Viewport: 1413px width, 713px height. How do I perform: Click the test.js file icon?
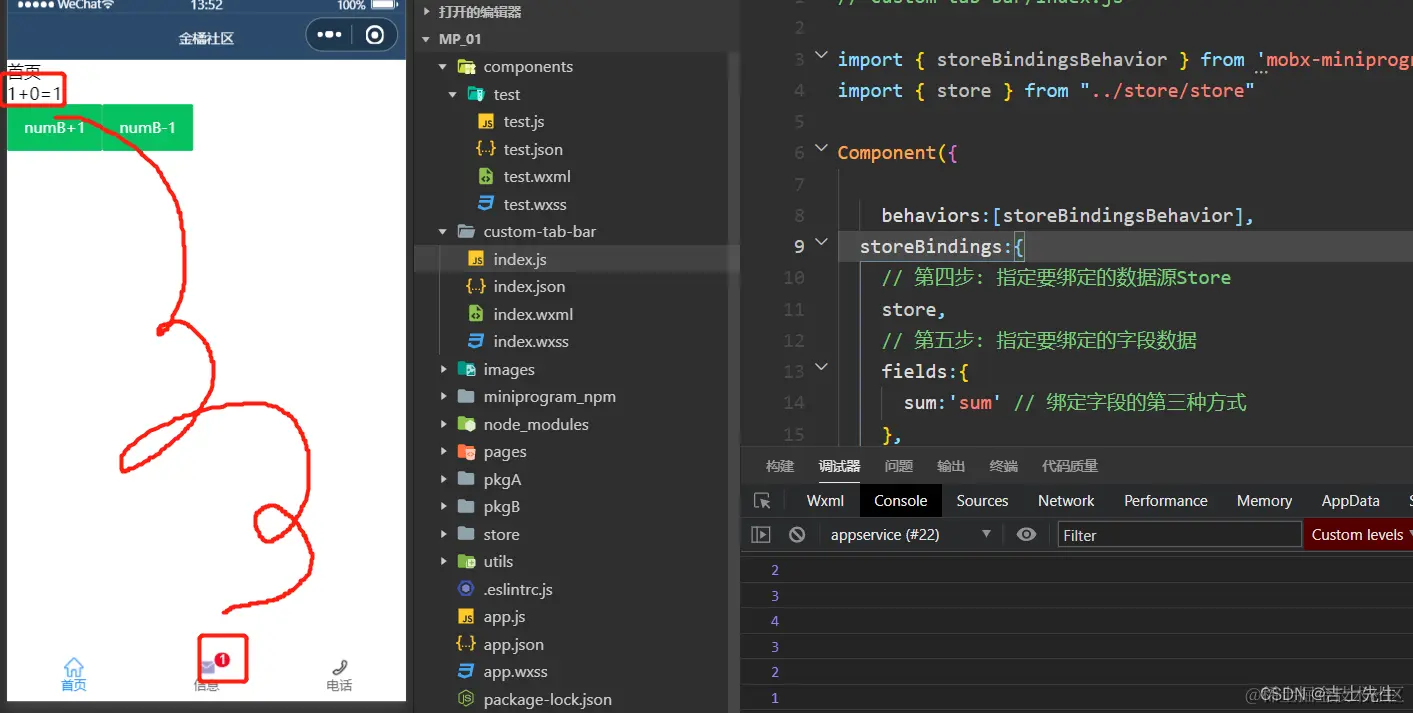[486, 122]
